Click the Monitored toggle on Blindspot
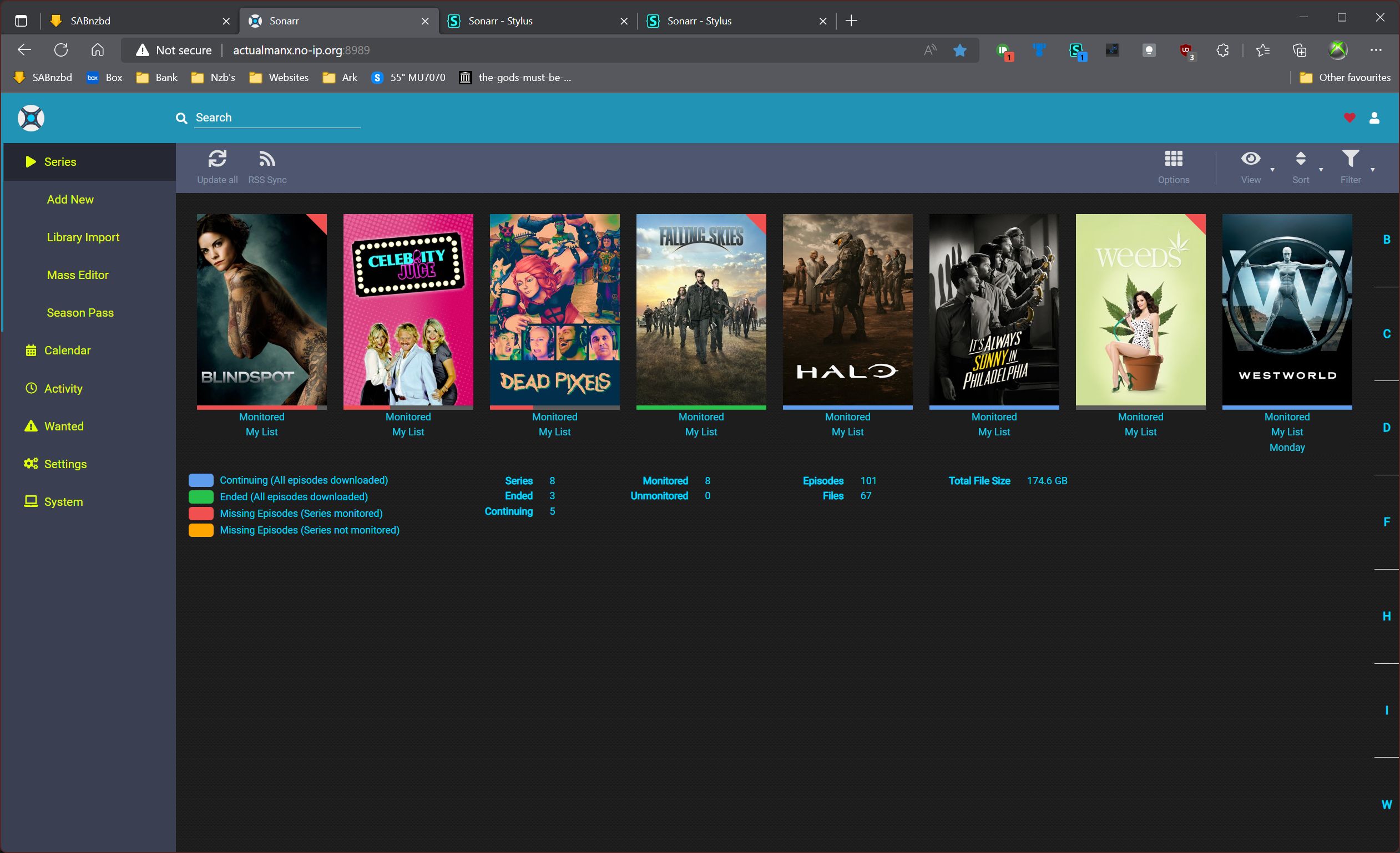The height and width of the screenshot is (853, 1400). (x=261, y=417)
